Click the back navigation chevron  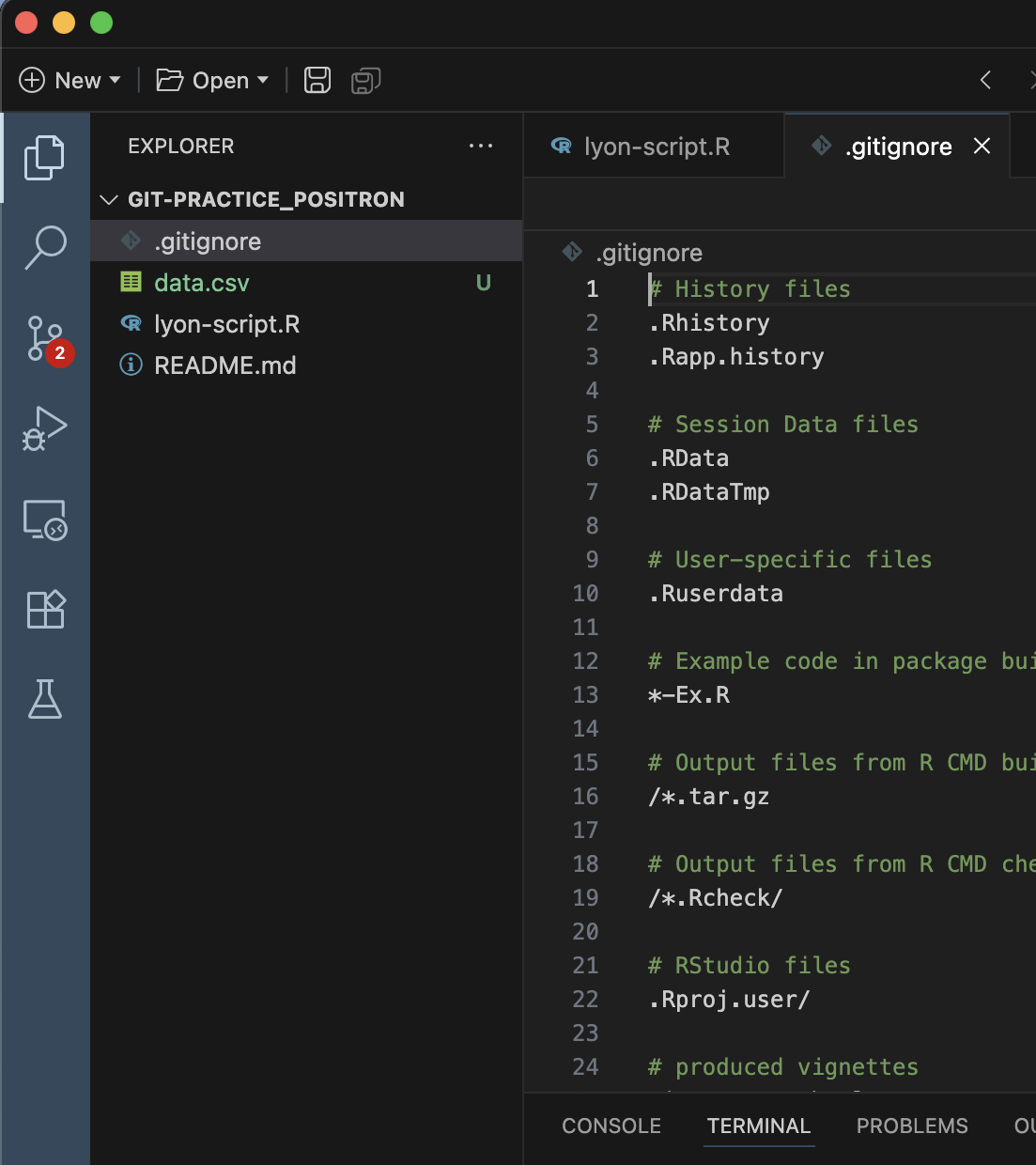click(984, 80)
